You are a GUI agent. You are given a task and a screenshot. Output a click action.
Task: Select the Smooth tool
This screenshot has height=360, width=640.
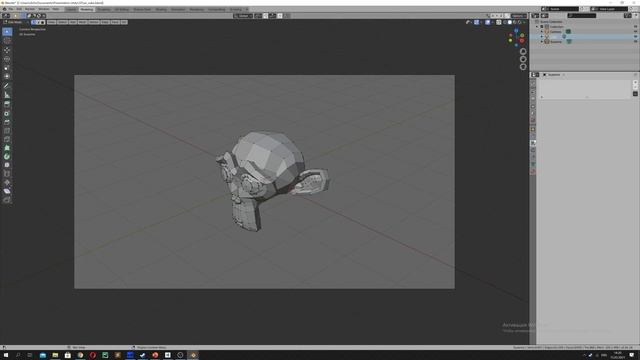coord(7,173)
